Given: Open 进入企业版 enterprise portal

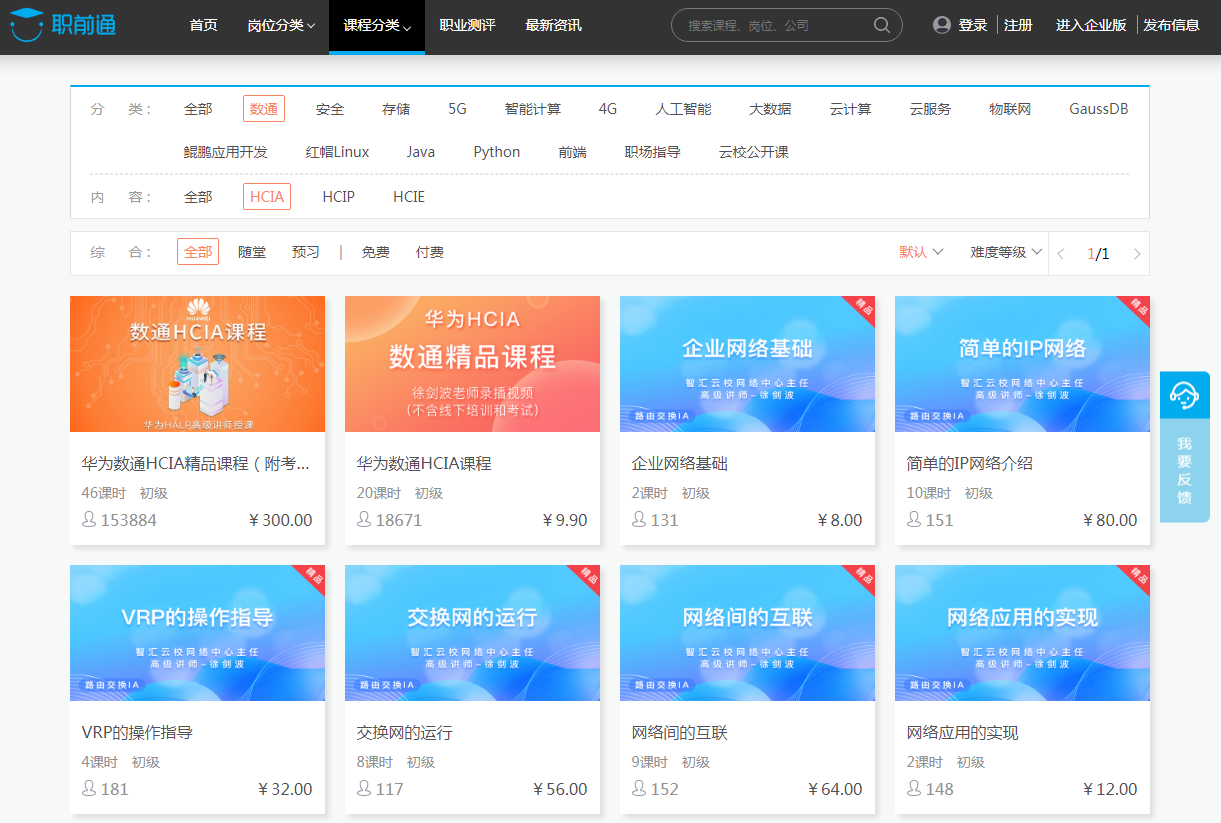Looking at the screenshot, I should click(x=1090, y=24).
